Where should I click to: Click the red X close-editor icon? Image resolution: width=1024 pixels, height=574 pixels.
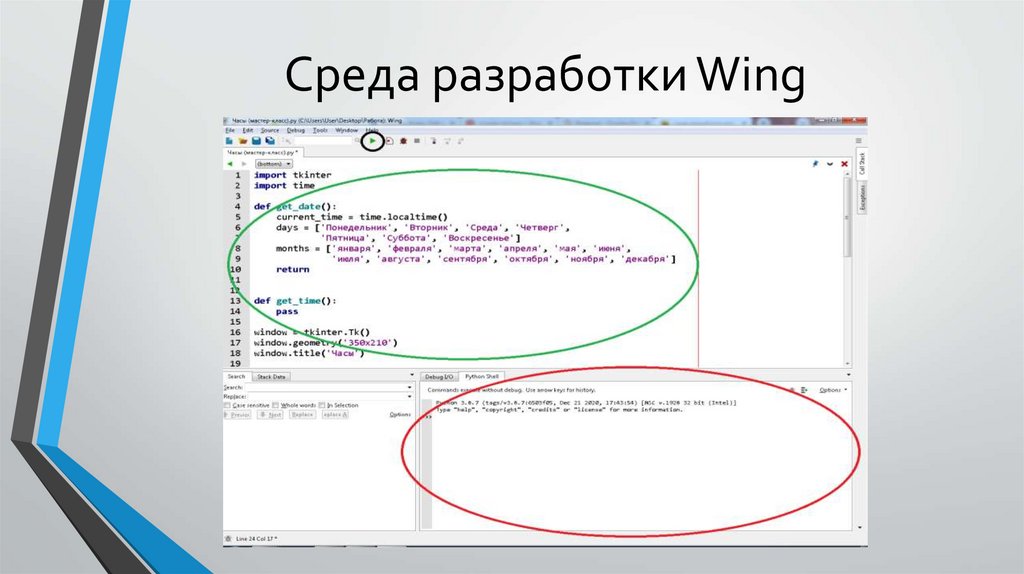coord(846,162)
